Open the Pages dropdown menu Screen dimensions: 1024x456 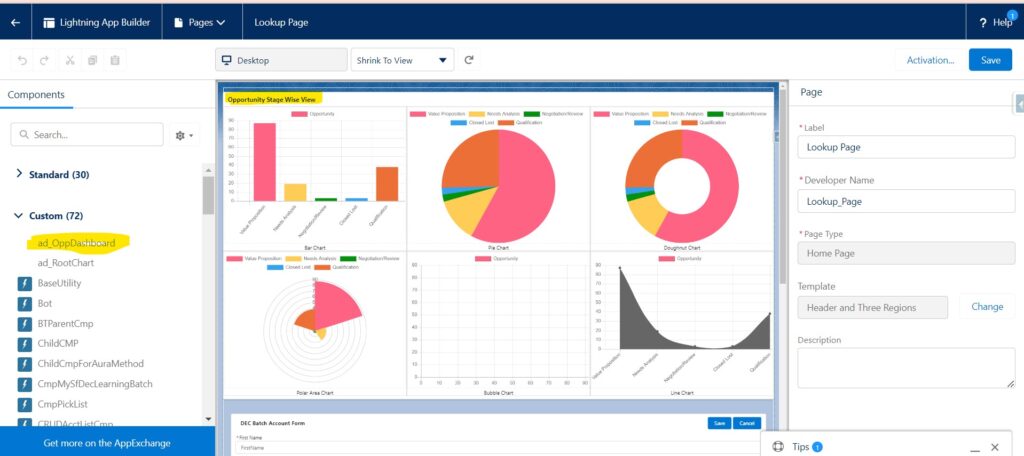(200, 22)
